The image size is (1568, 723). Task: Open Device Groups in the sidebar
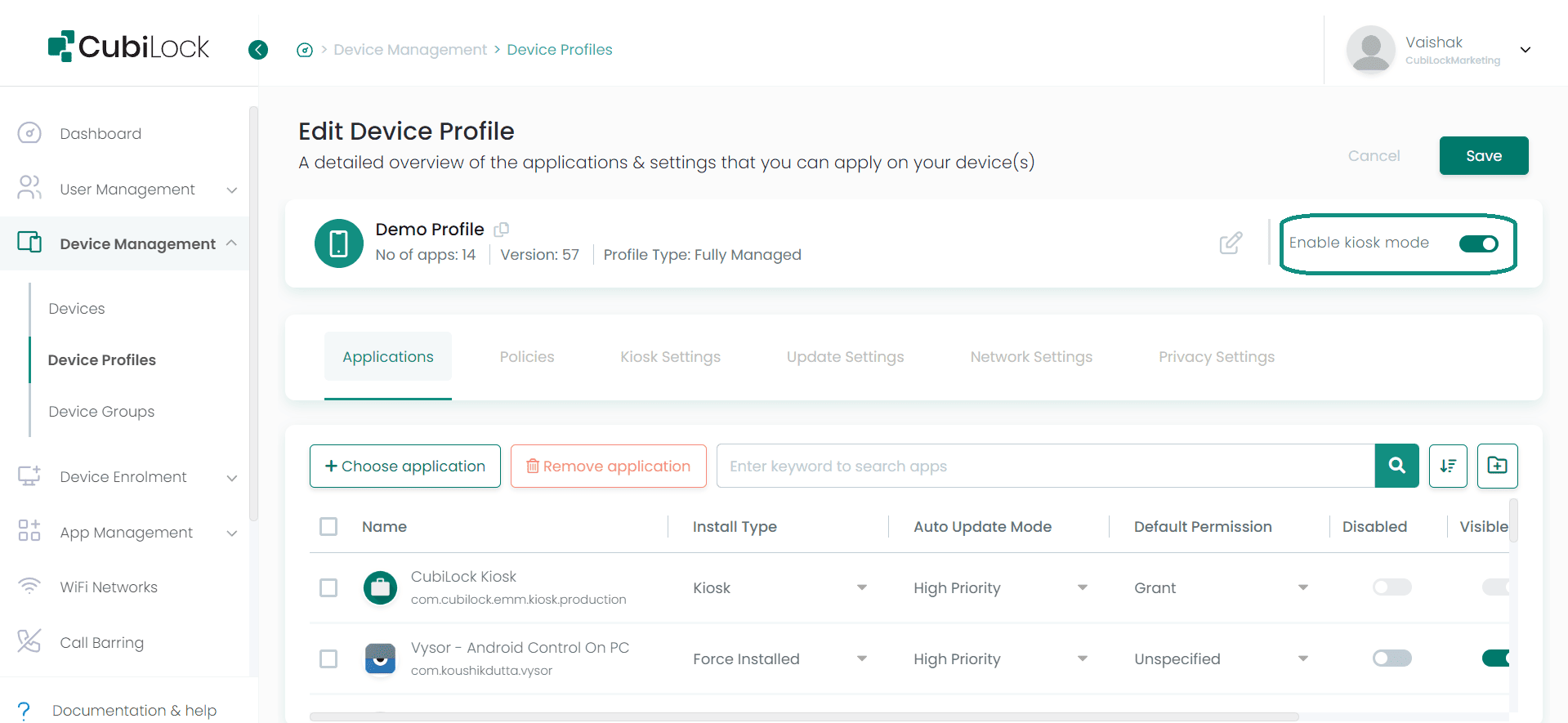[101, 412]
